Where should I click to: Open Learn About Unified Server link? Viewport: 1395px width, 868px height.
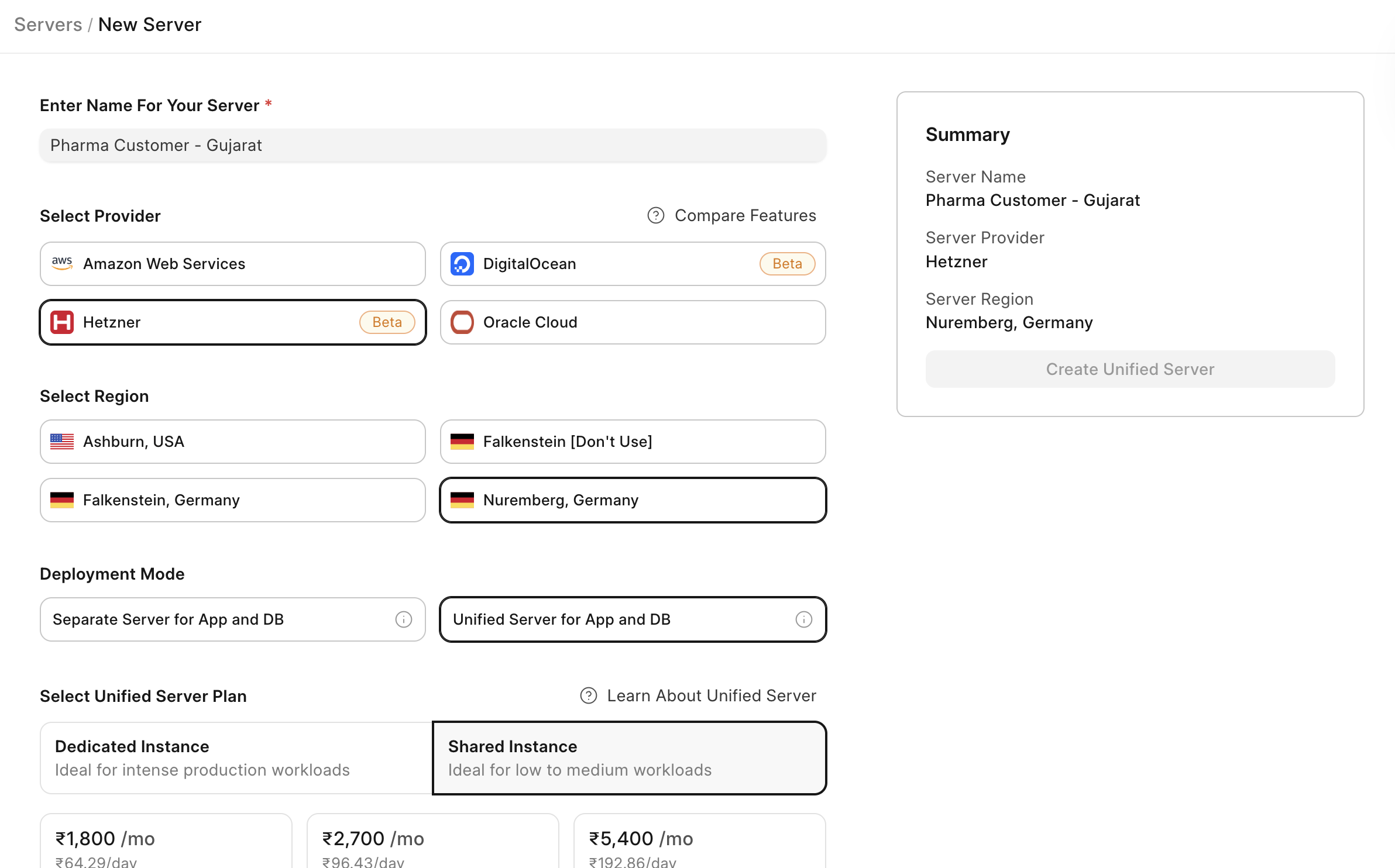[711, 695]
